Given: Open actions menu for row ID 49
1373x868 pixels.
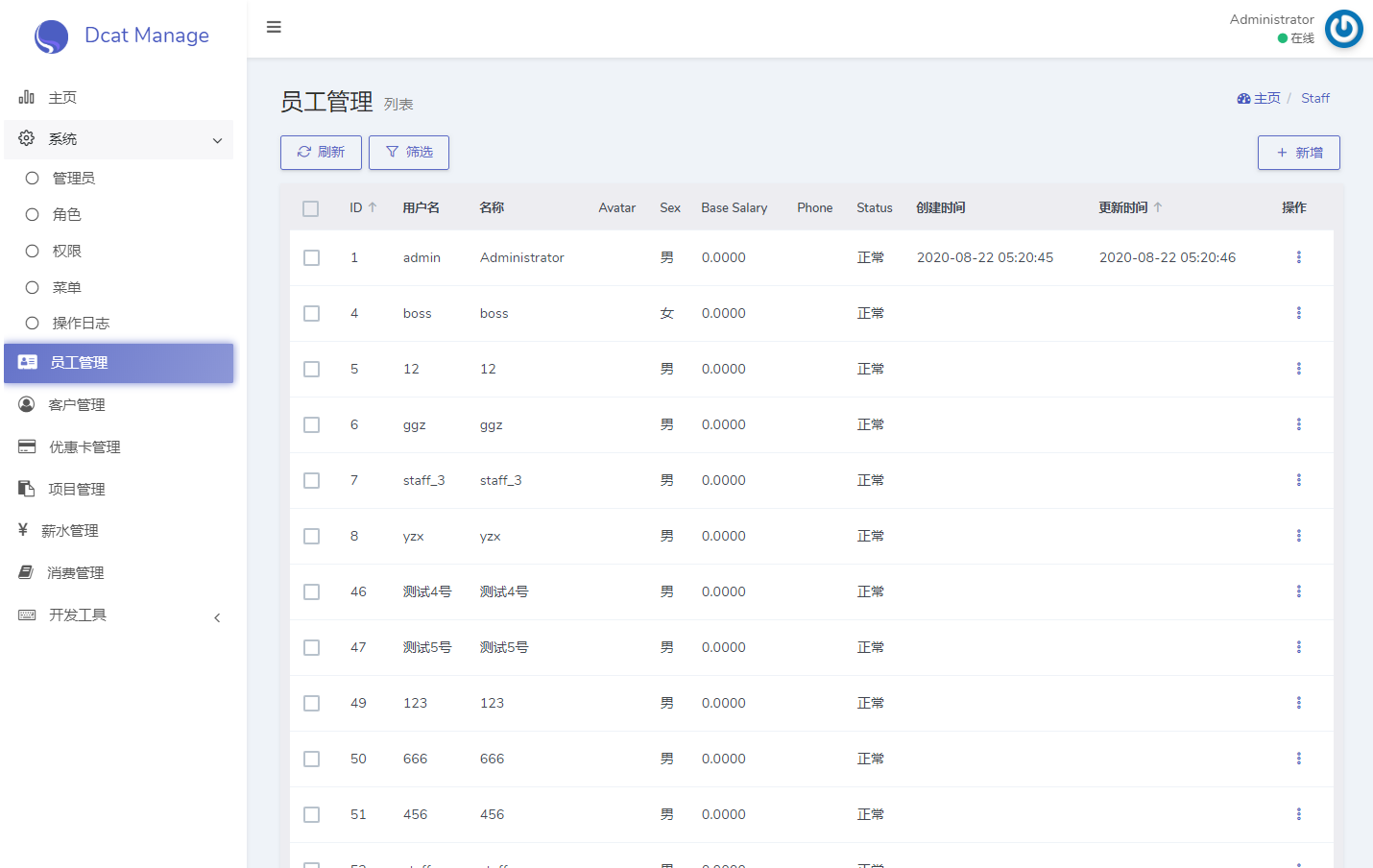Looking at the screenshot, I should point(1298,703).
